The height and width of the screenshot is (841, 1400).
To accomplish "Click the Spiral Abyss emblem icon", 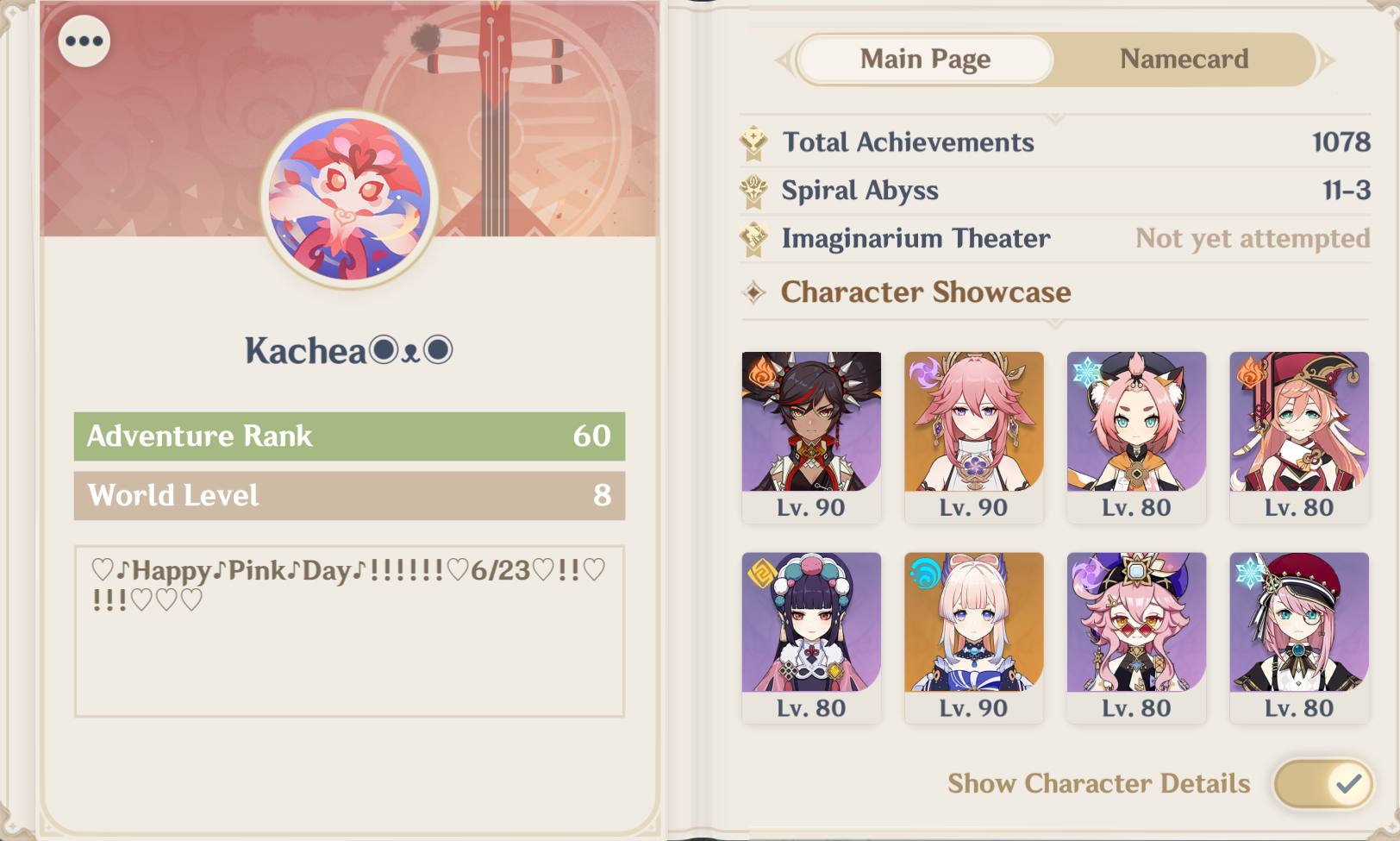I will coord(754,191).
